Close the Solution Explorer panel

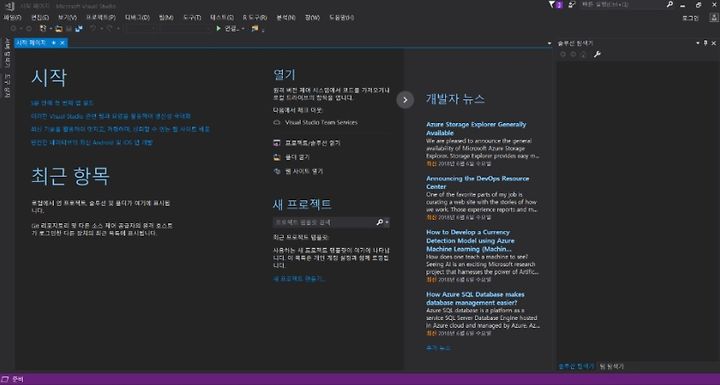click(714, 43)
